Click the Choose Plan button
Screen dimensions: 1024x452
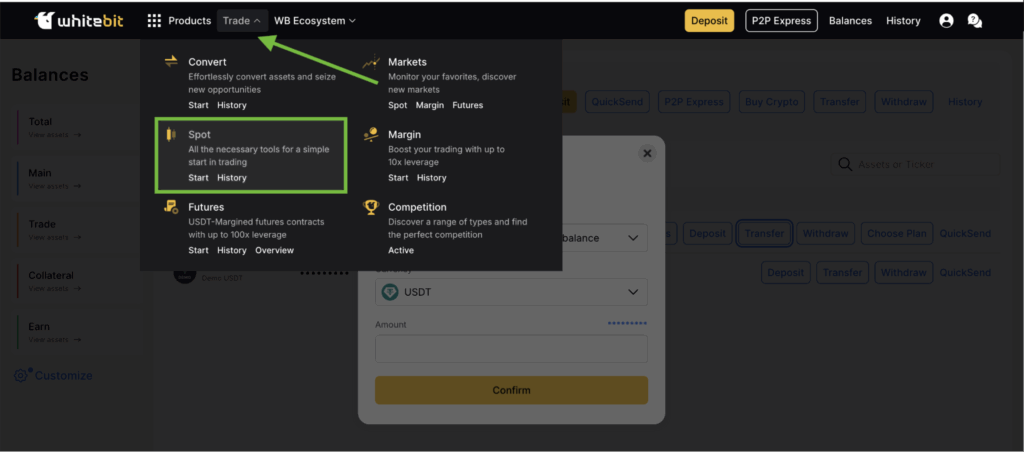tap(897, 233)
